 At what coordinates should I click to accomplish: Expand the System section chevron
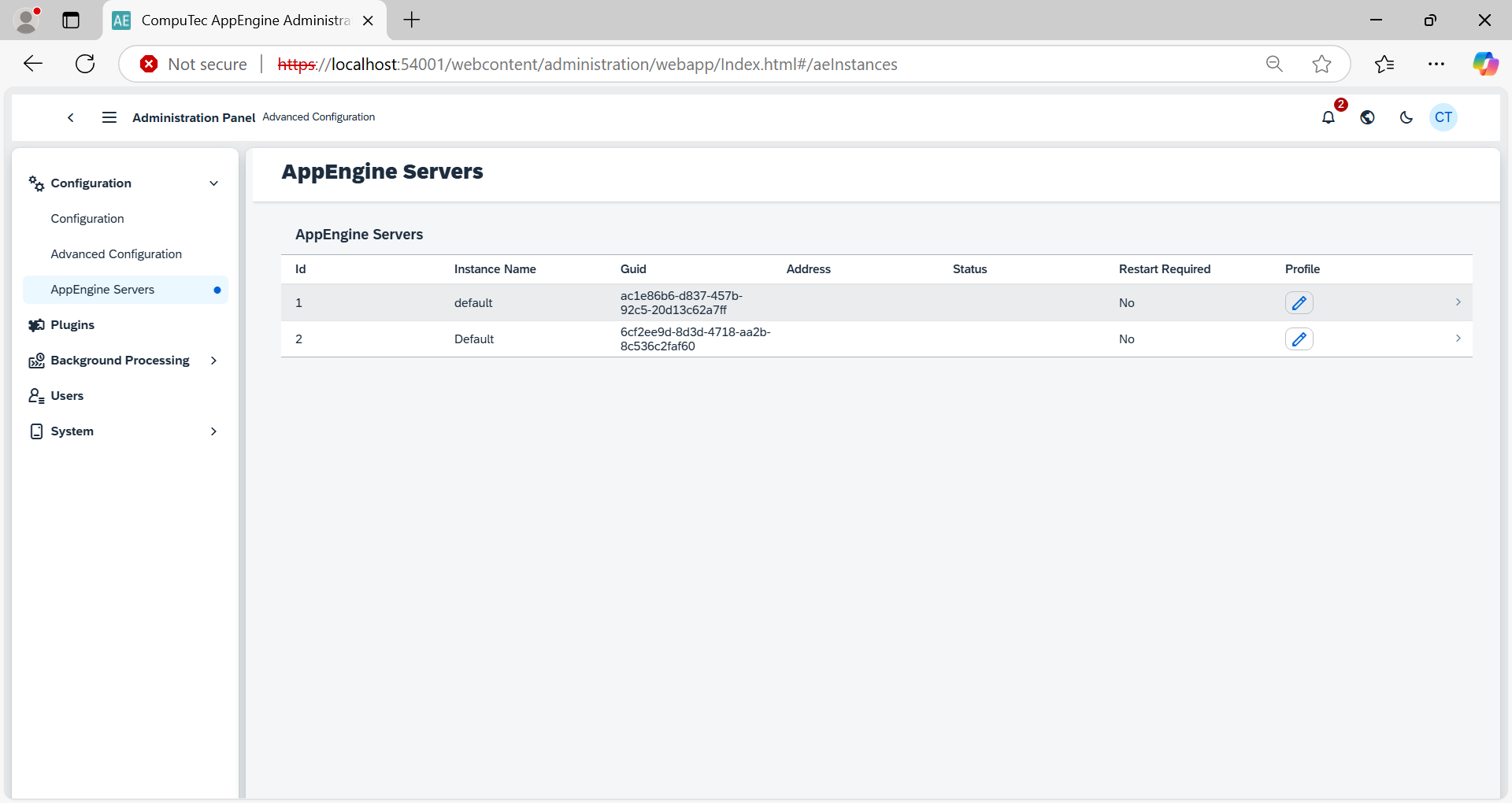coord(213,431)
